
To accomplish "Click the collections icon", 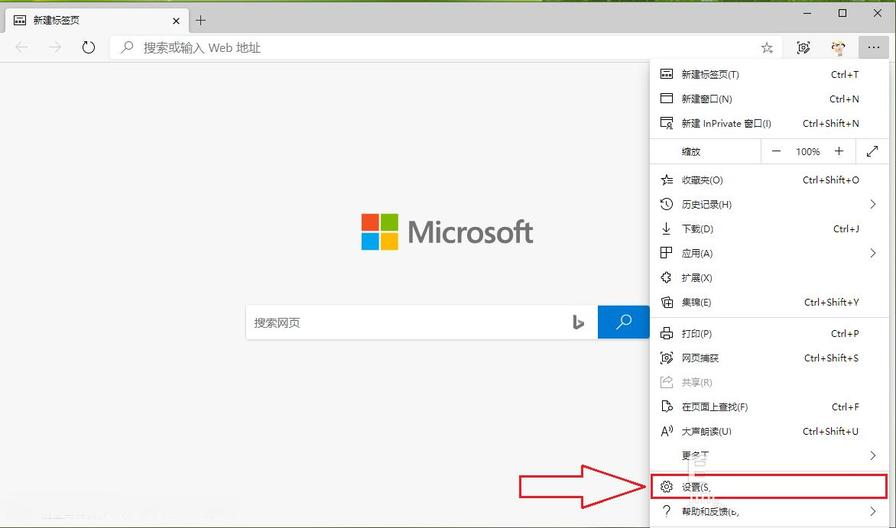I will 666,302.
